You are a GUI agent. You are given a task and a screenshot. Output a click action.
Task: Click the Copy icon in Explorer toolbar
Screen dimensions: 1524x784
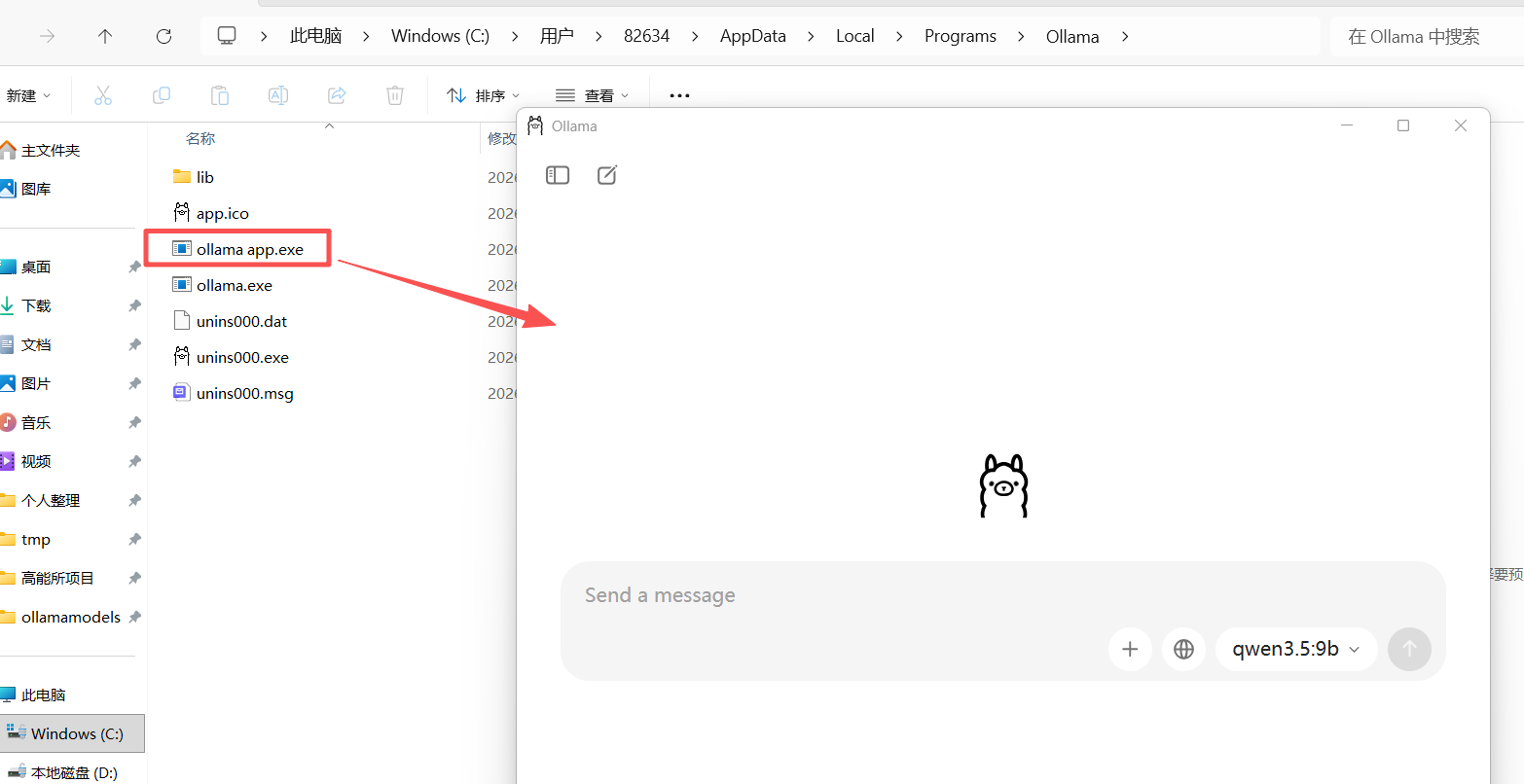pos(162,95)
